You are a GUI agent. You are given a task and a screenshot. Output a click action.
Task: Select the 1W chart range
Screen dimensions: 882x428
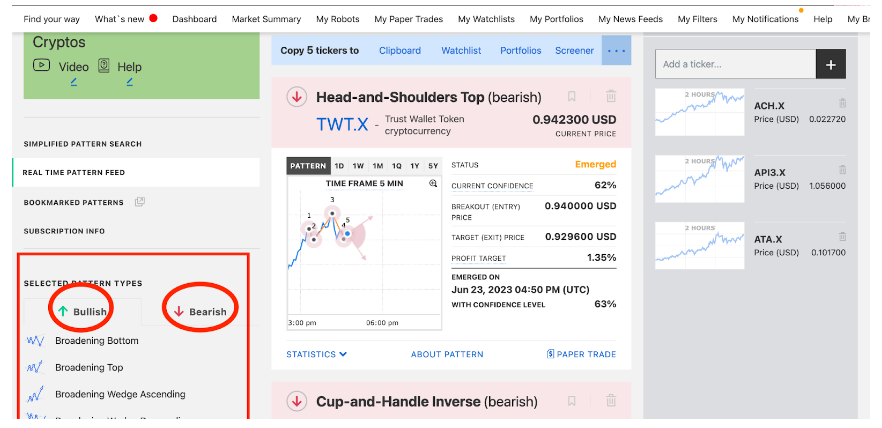(358, 166)
